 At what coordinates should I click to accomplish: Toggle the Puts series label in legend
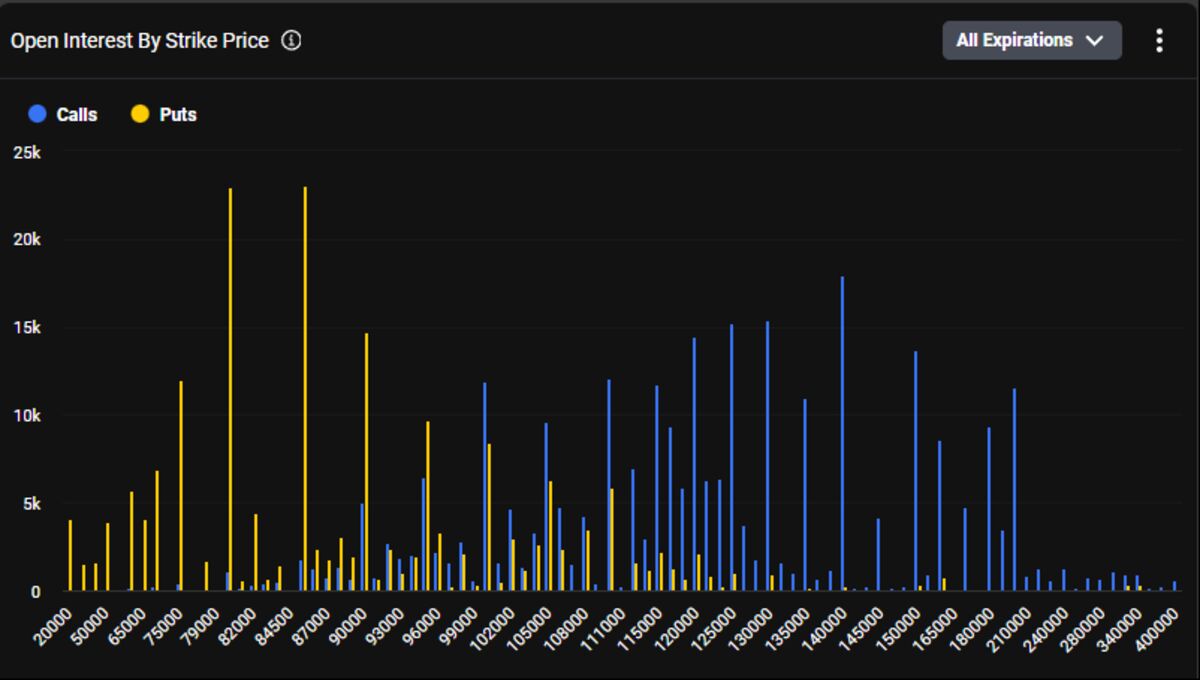(x=178, y=115)
